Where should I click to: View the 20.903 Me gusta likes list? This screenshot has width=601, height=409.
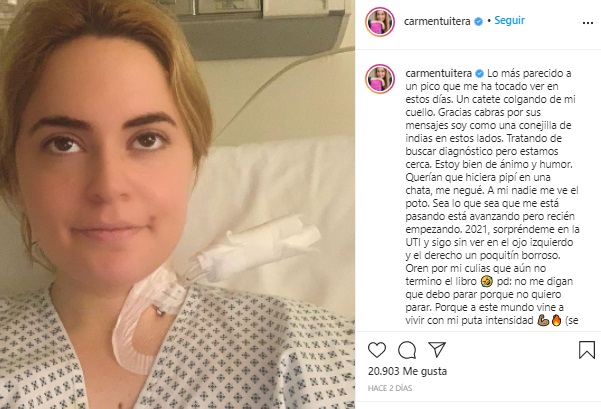(x=407, y=371)
